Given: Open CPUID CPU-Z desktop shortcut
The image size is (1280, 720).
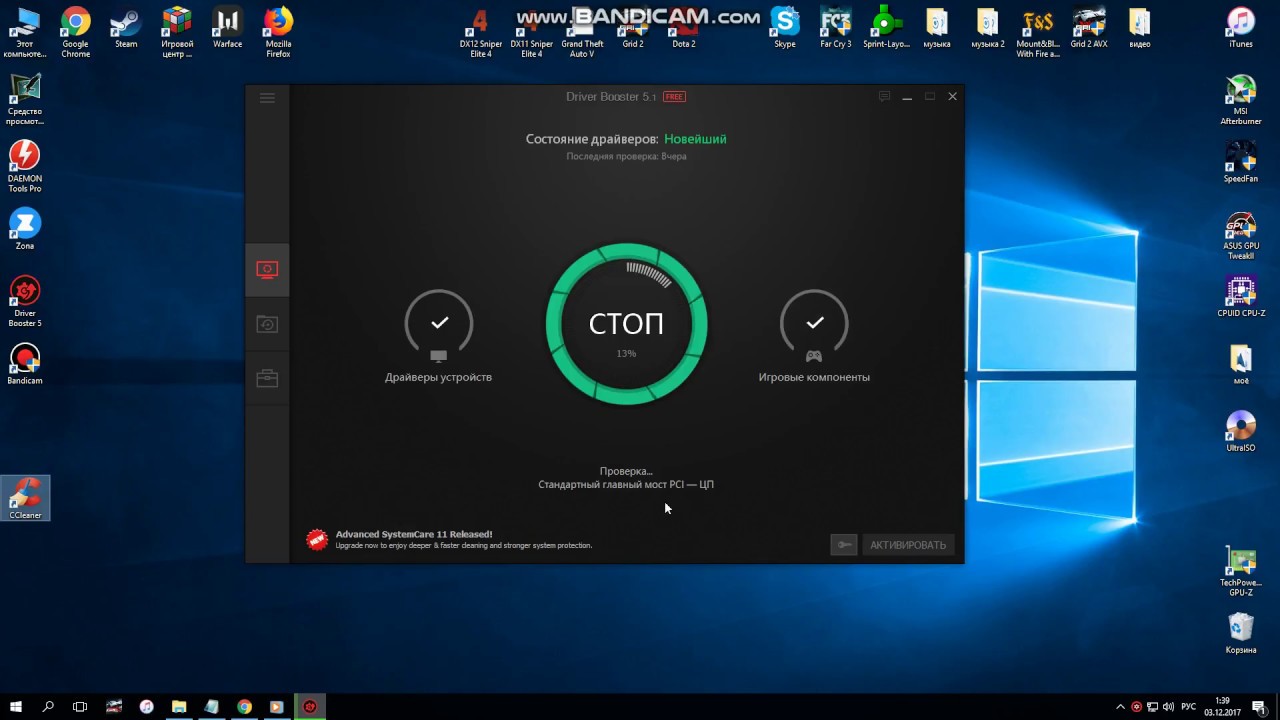Looking at the screenshot, I should pos(1241,295).
